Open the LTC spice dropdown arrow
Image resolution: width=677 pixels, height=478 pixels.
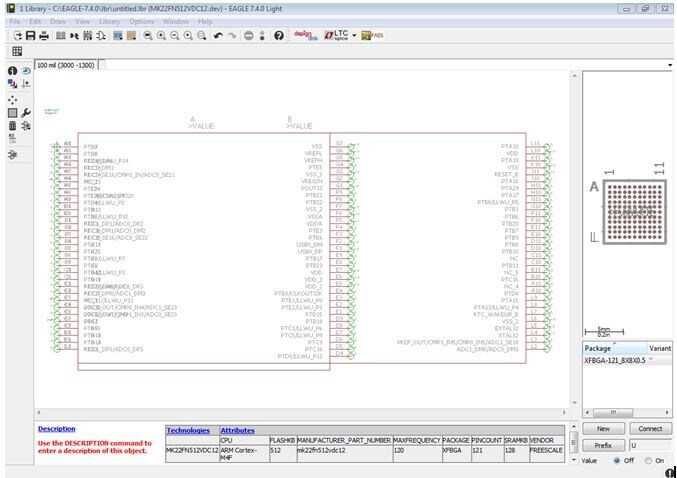pos(353,36)
